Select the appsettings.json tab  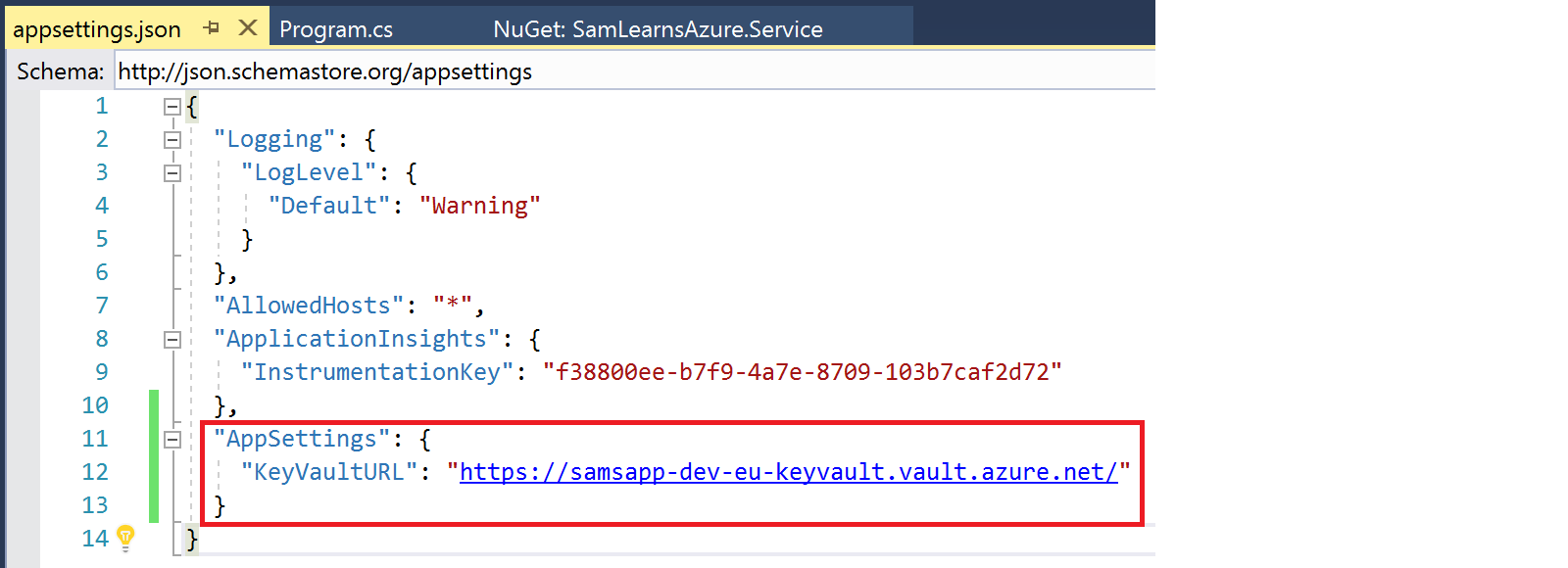click(x=97, y=29)
